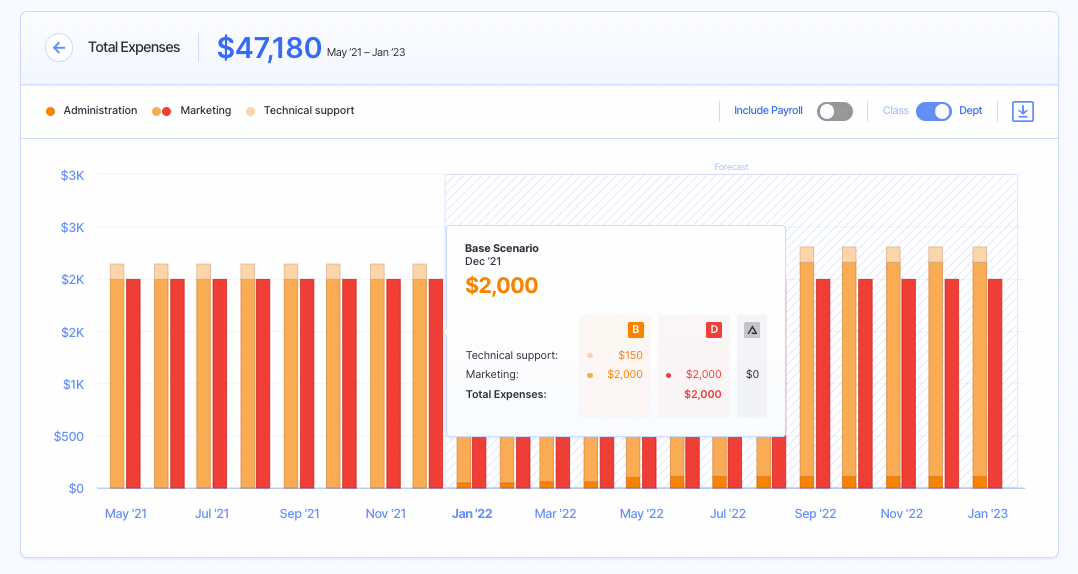This screenshot has width=1078, height=574.
Task: Select the May '21 x-axis label
Action: pyautogui.click(x=126, y=514)
